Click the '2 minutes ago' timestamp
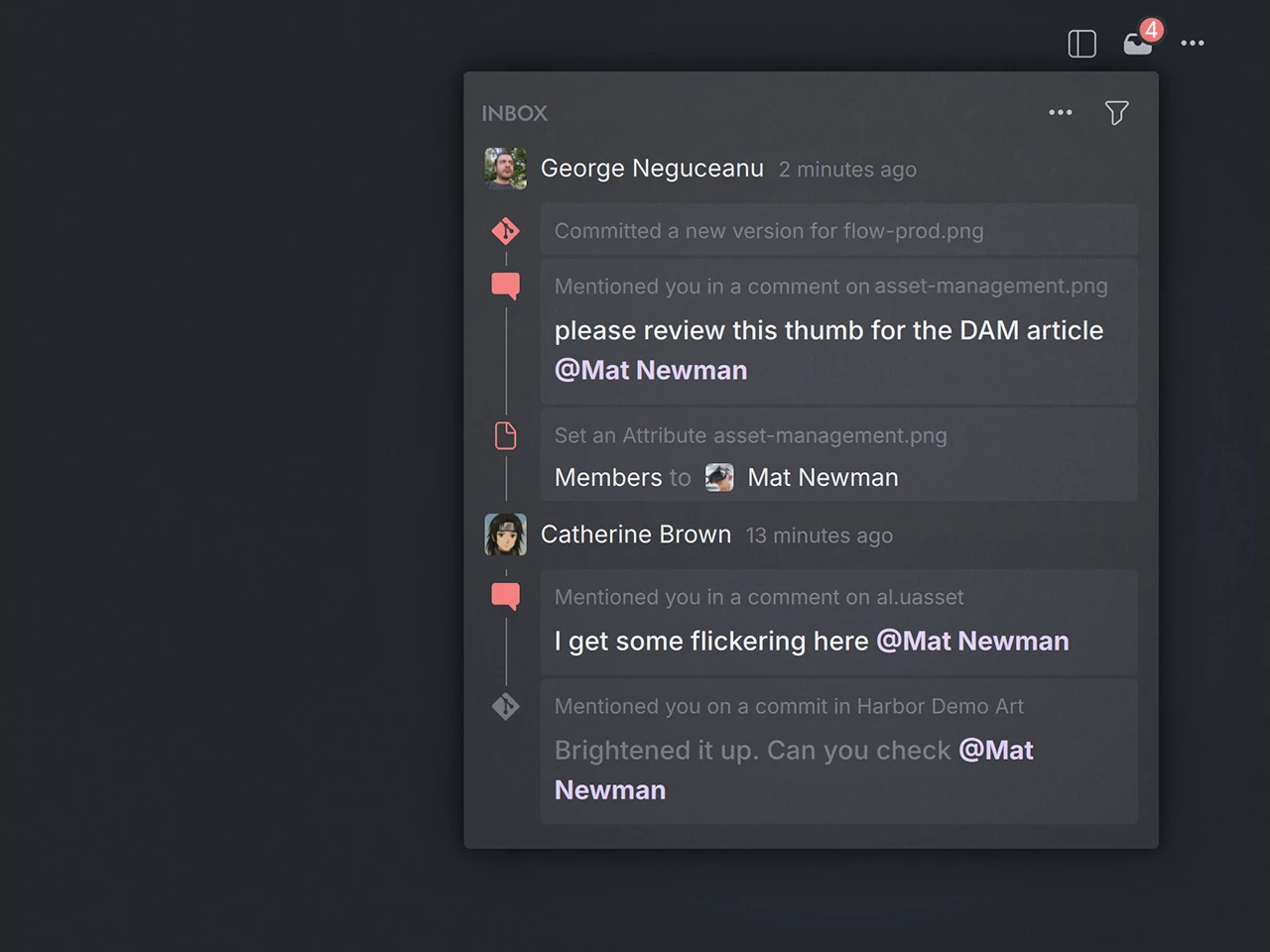The image size is (1270, 952). [847, 170]
